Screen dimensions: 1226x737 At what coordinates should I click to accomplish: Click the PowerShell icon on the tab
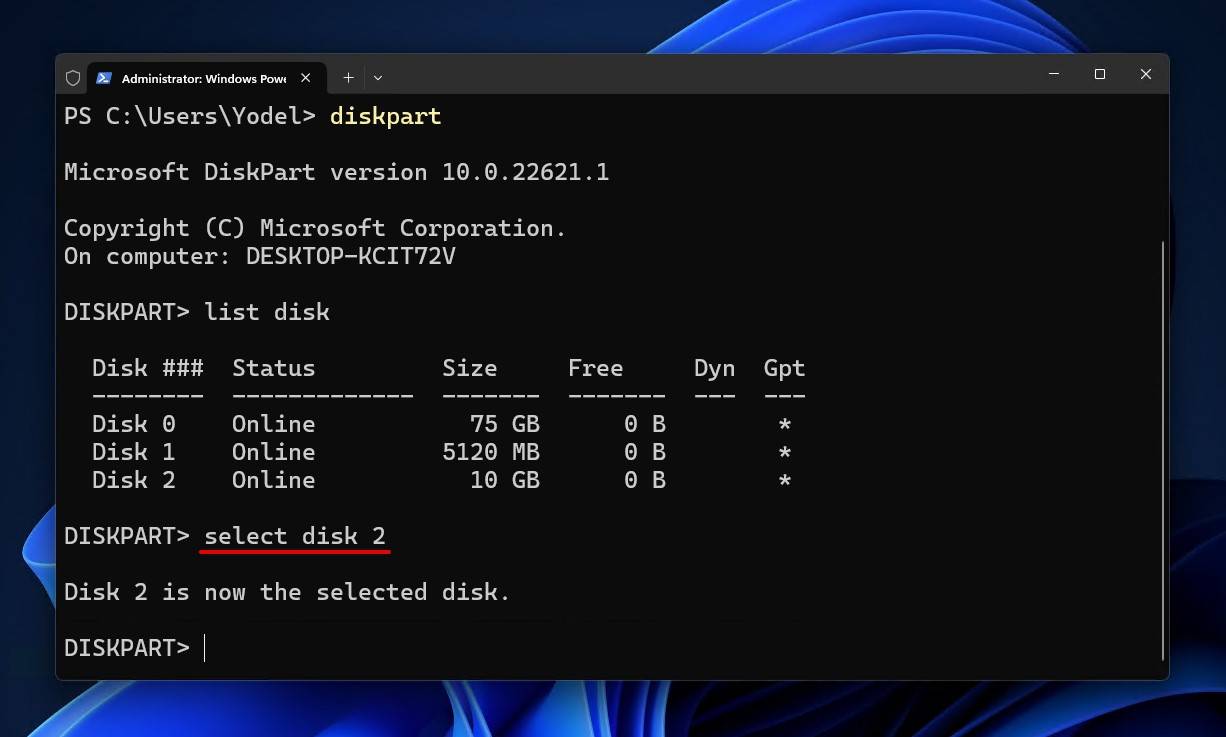coord(105,78)
